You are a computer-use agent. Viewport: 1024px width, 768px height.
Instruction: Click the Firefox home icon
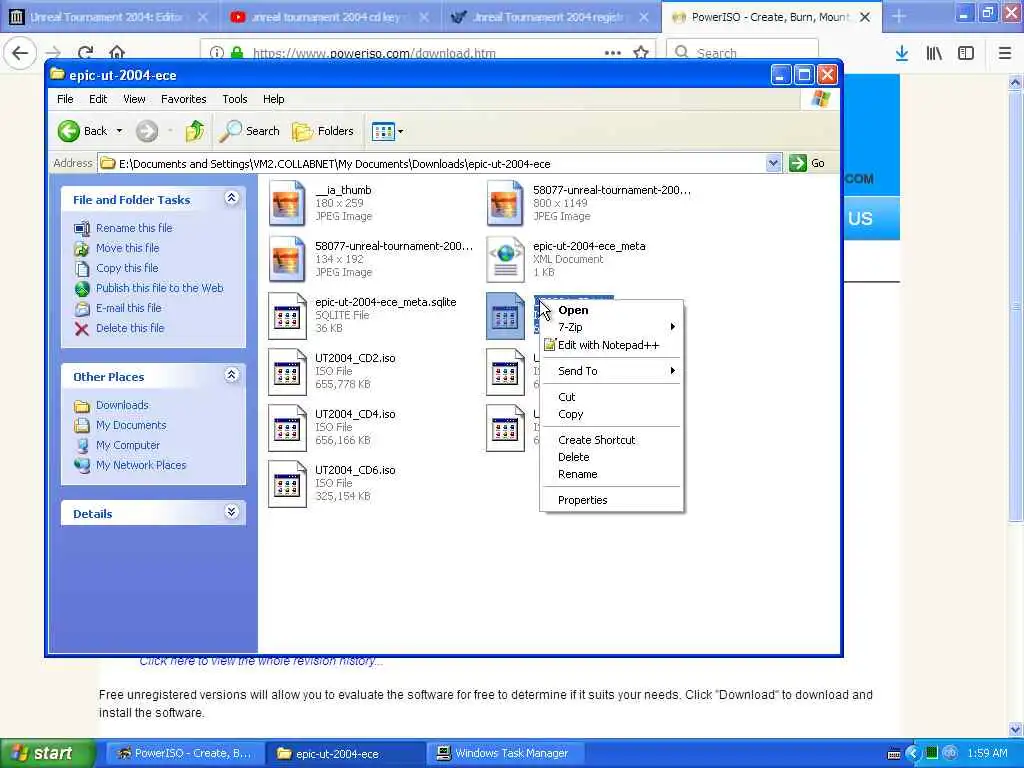click(117, 53)
